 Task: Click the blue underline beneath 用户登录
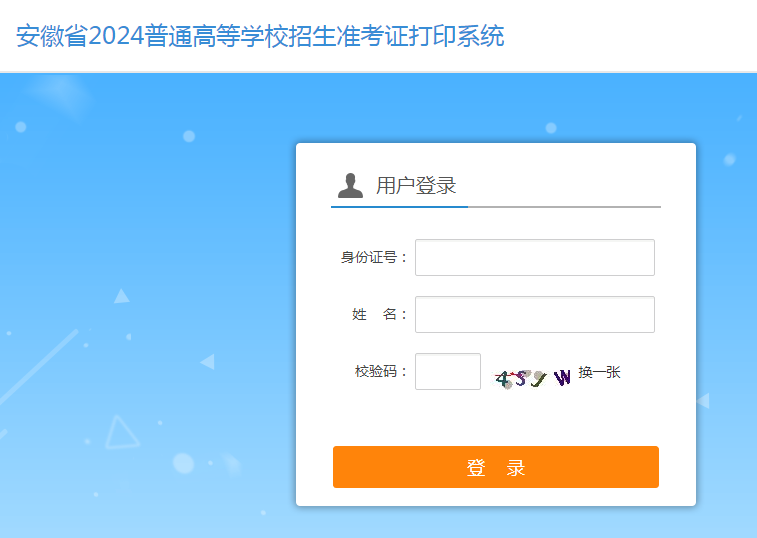click(399, 207)
